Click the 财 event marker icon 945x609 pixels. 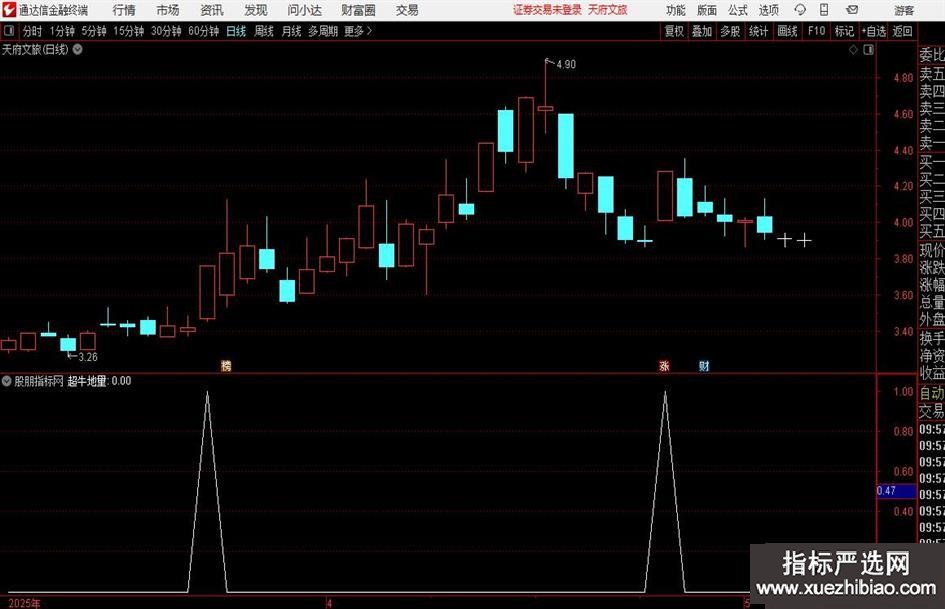(x=704, y=365)
